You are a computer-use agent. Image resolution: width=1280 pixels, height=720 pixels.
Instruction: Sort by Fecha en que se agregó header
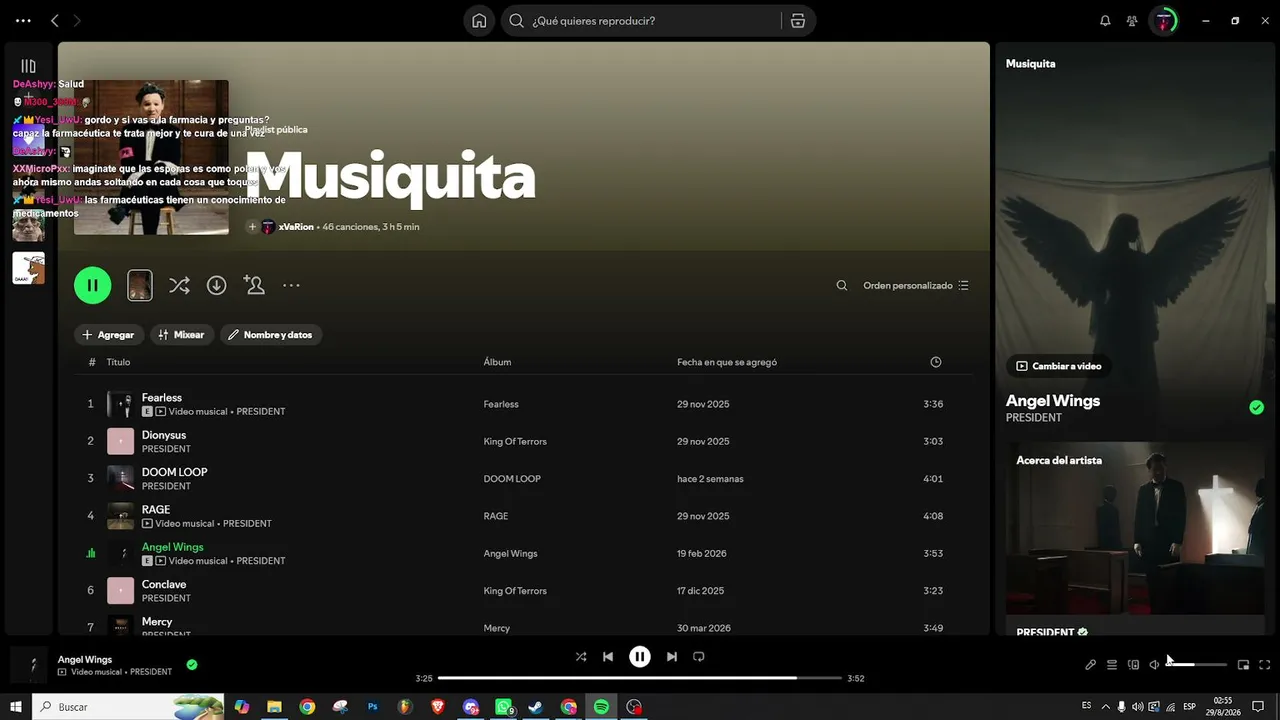tap(727, 362)
